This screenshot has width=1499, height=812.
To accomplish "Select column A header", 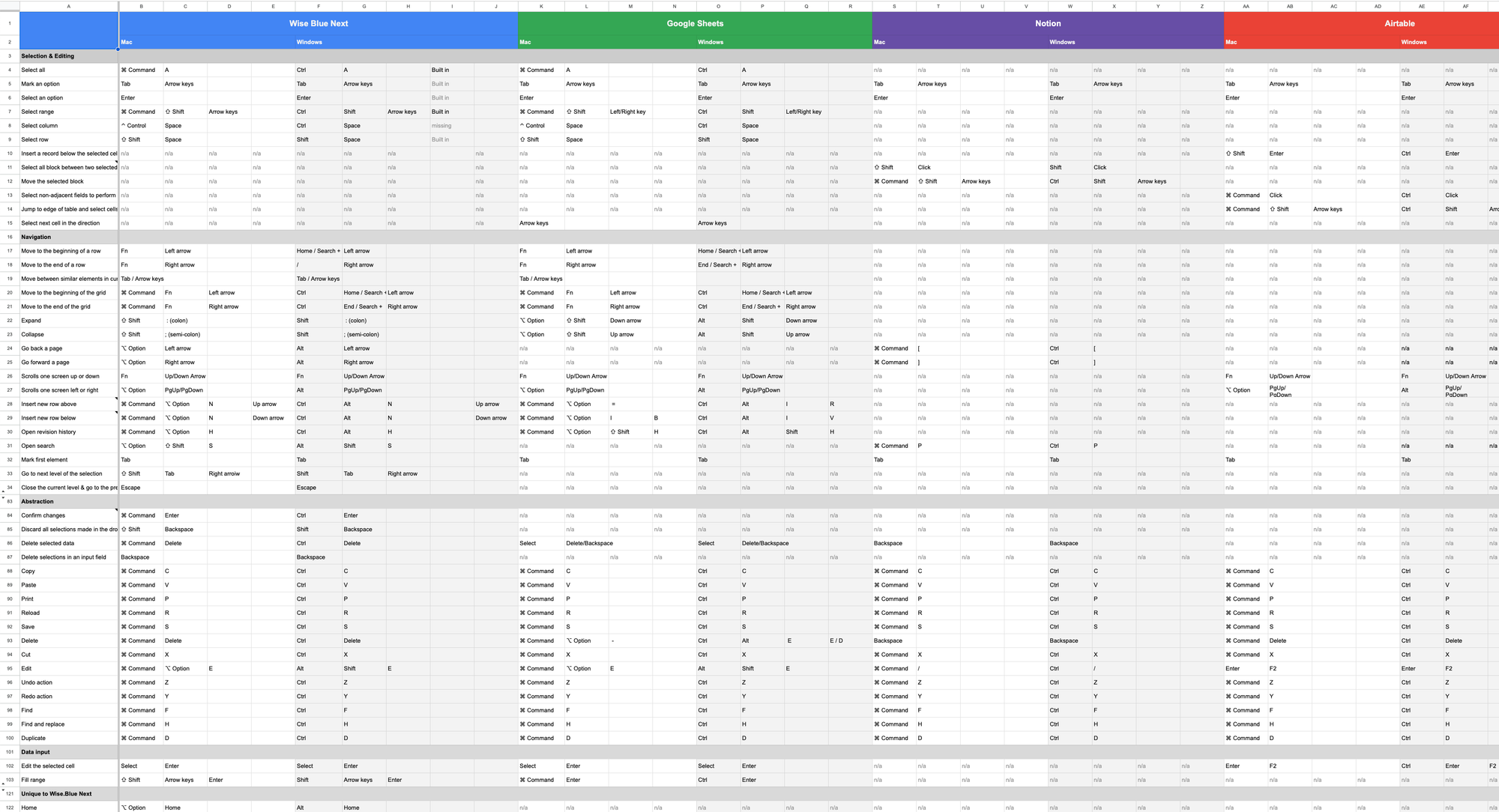I will point(69,6).
